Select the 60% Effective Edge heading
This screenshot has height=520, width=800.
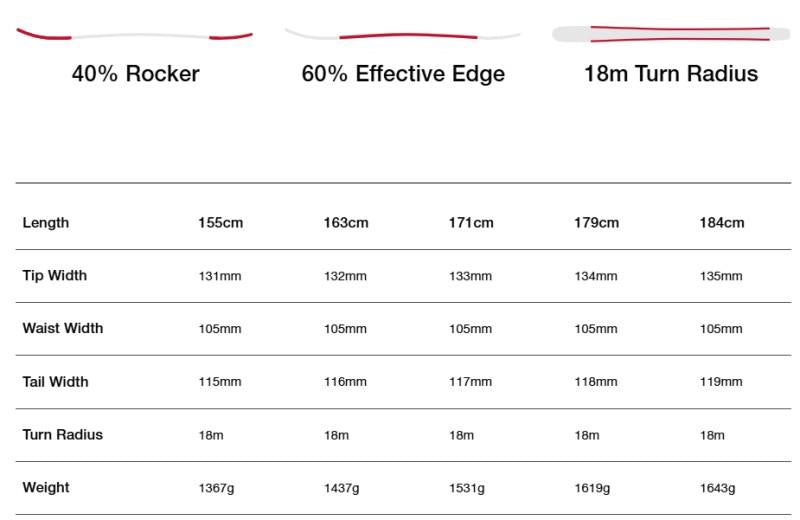(x=403, y=73)
